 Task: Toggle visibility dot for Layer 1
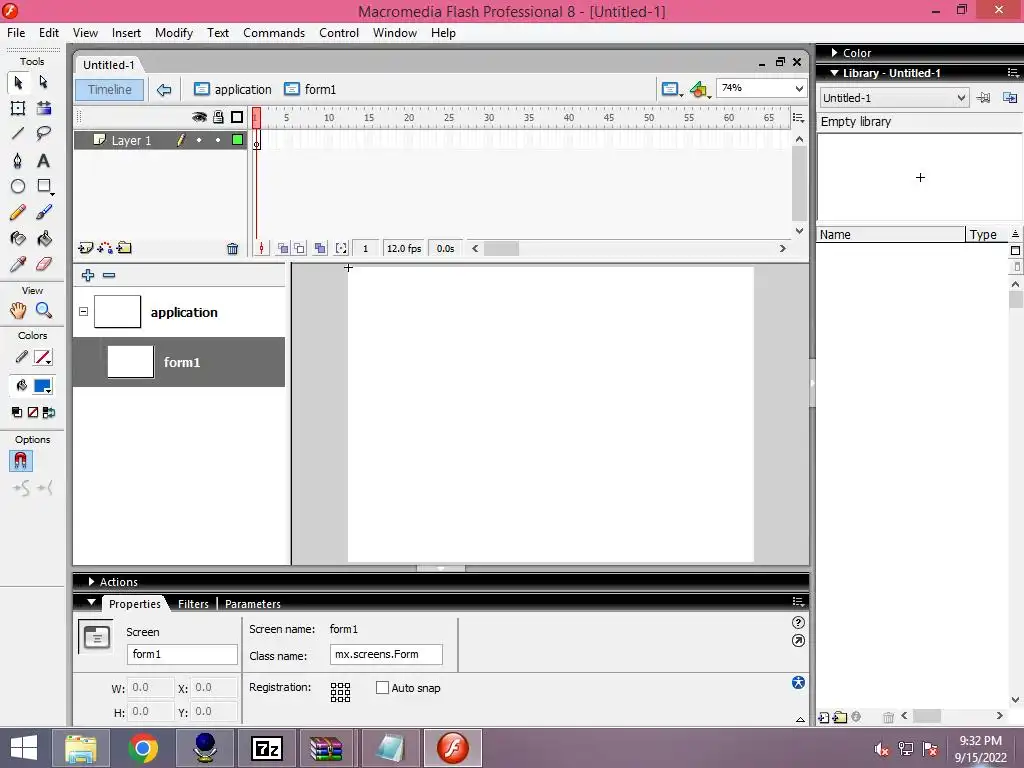click(x=199, y=140)
